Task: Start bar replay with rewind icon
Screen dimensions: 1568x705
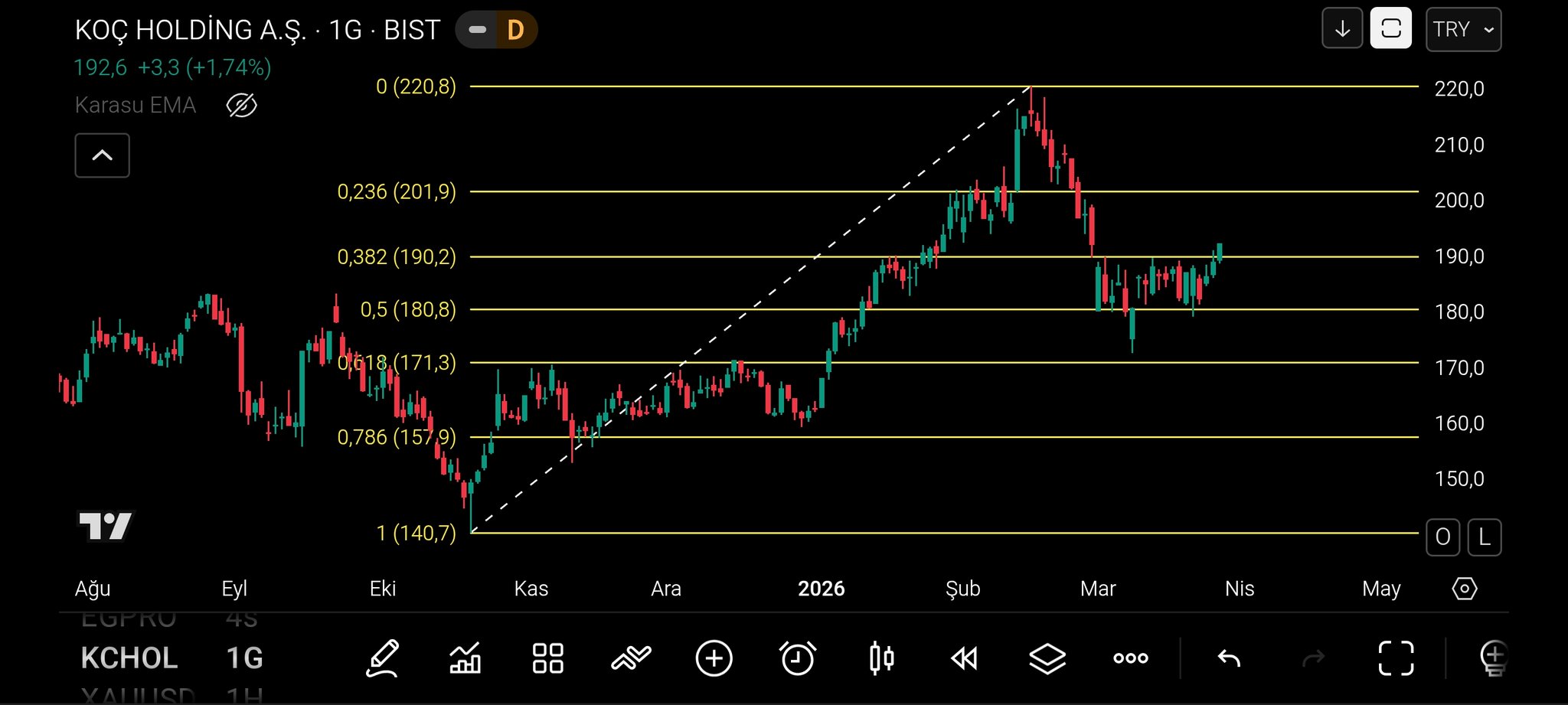Action: coord(964,658)
